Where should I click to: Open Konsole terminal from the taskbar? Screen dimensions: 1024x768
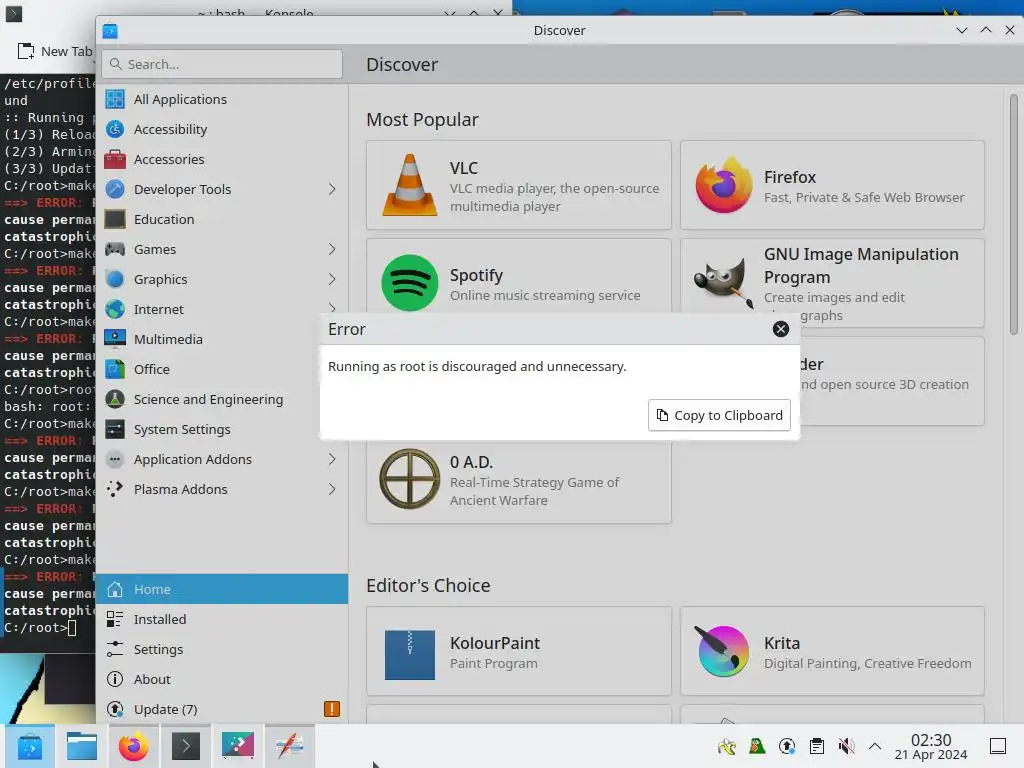click(x=185, y=746)
